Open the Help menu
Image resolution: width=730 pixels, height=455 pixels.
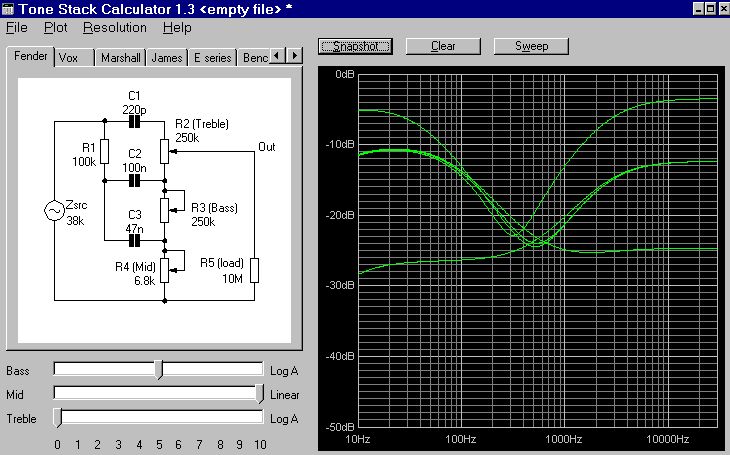tap(177, 28)
